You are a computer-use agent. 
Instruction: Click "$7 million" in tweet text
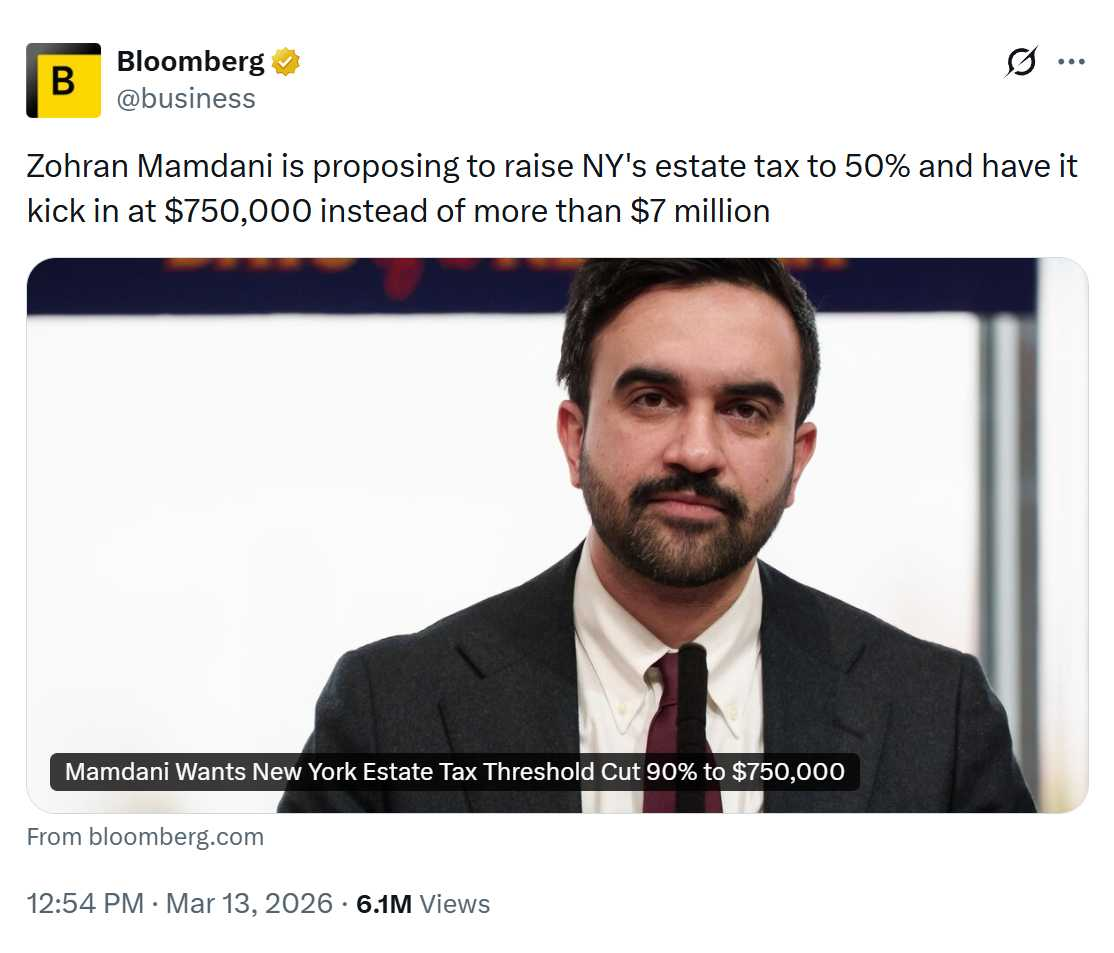coord(700,211)
